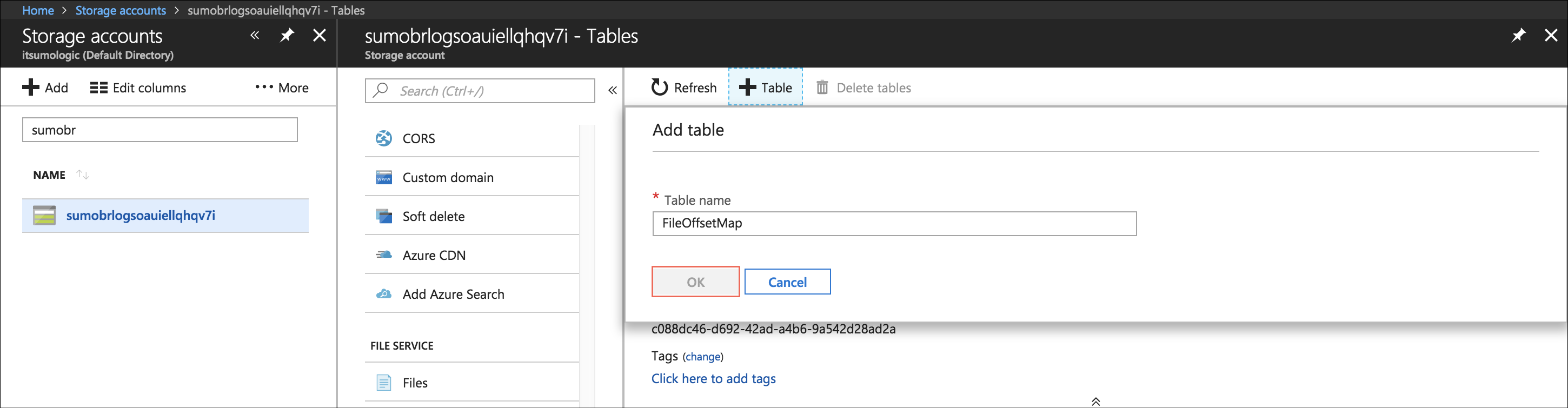This screenshot has height=408, width=1568.
Task: Open the Custom domain menu item
Action: click(x=447, y=178)
